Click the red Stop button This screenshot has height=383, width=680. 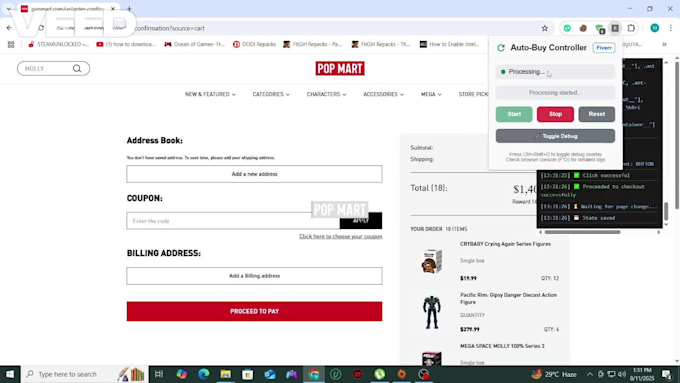point(555,114)
